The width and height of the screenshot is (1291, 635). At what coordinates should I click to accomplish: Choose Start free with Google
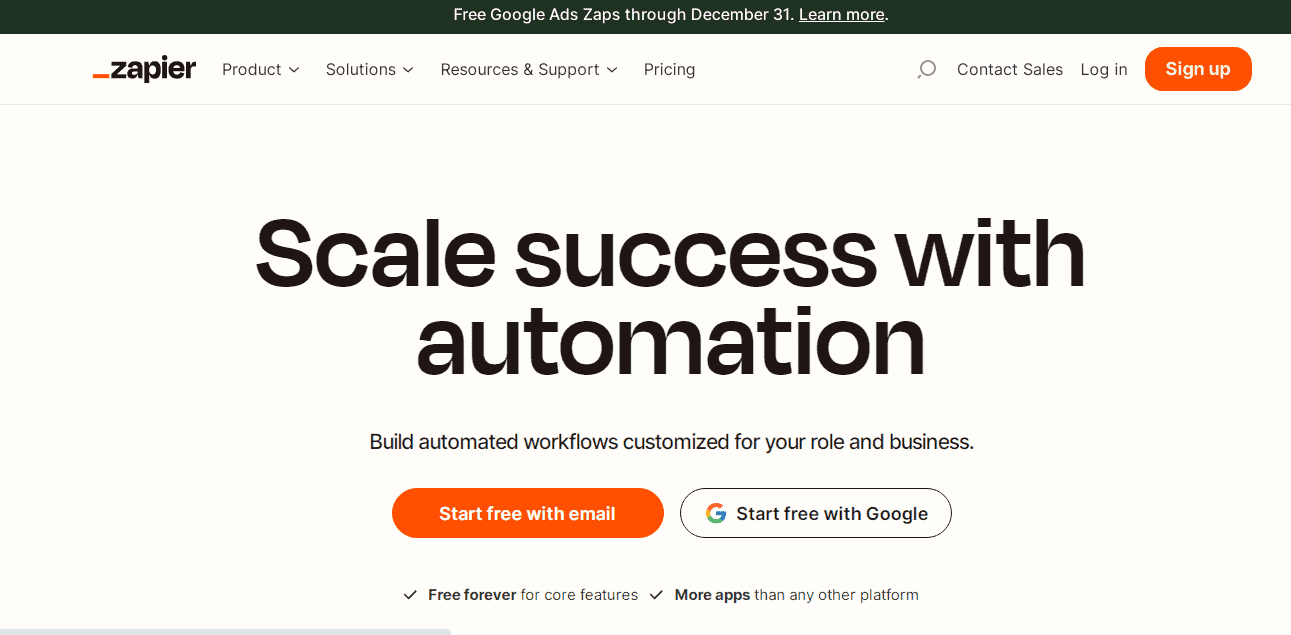(816, 513)
